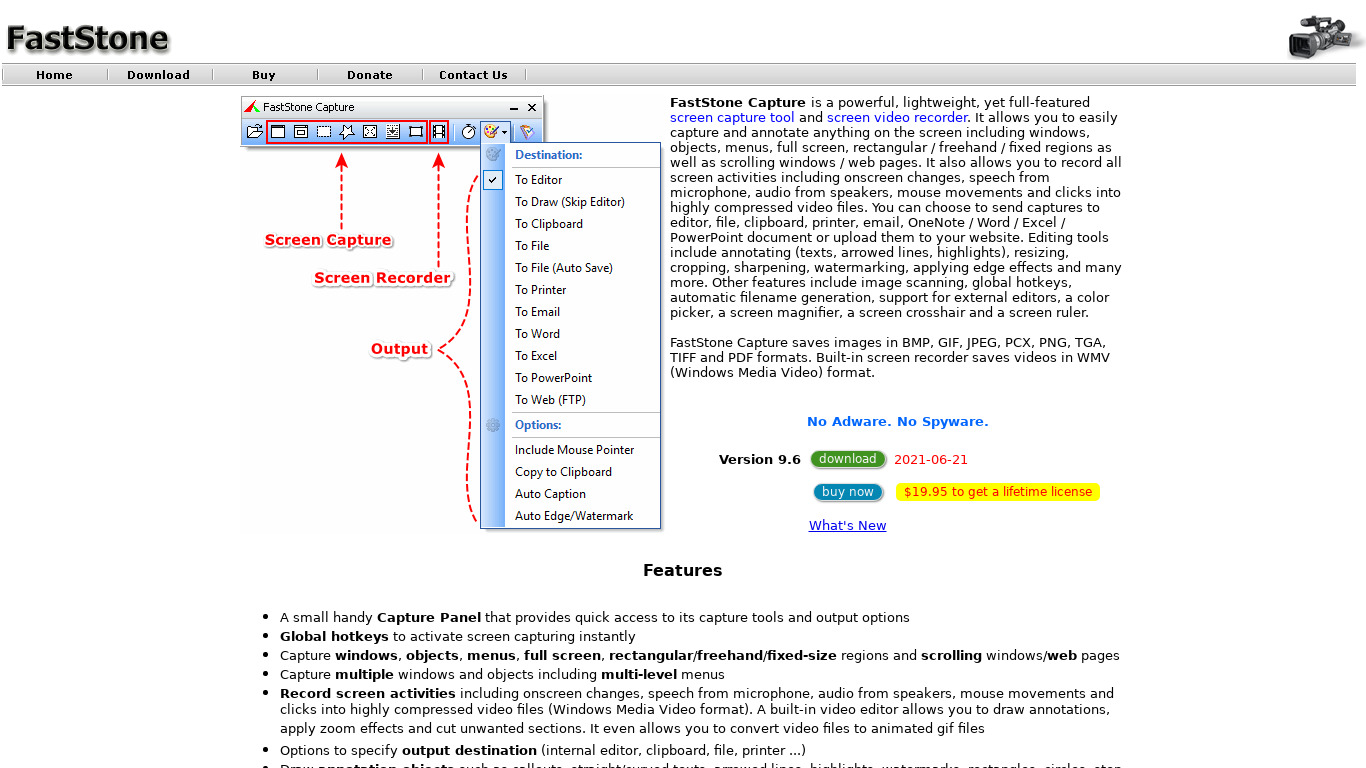The height and width of the screenshot is (768, 1366).
Task: Toggle Include Mouse Pointer option
Action: click(x=575, y=450)
